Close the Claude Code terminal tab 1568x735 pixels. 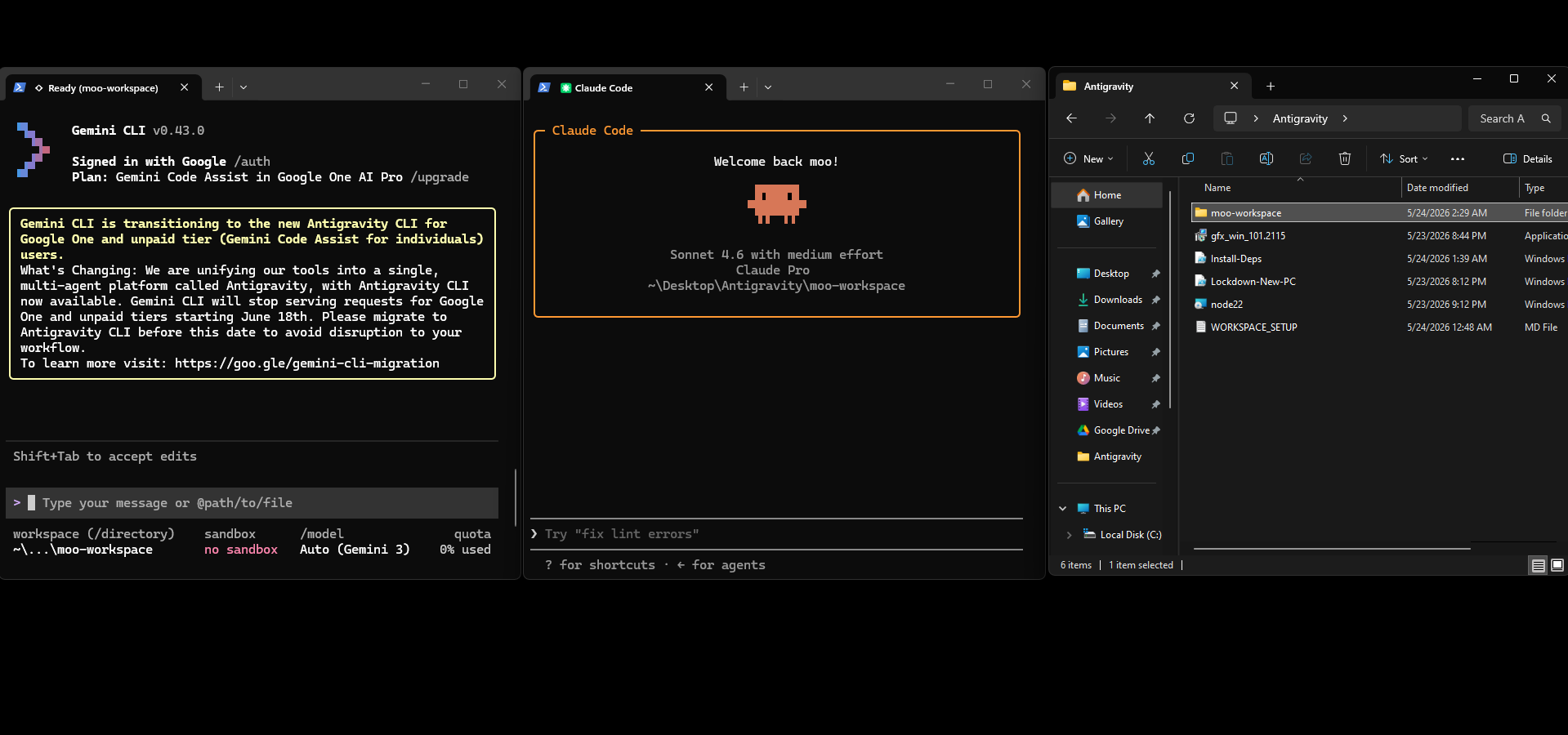pyautogui.click(x=708, y=87)
